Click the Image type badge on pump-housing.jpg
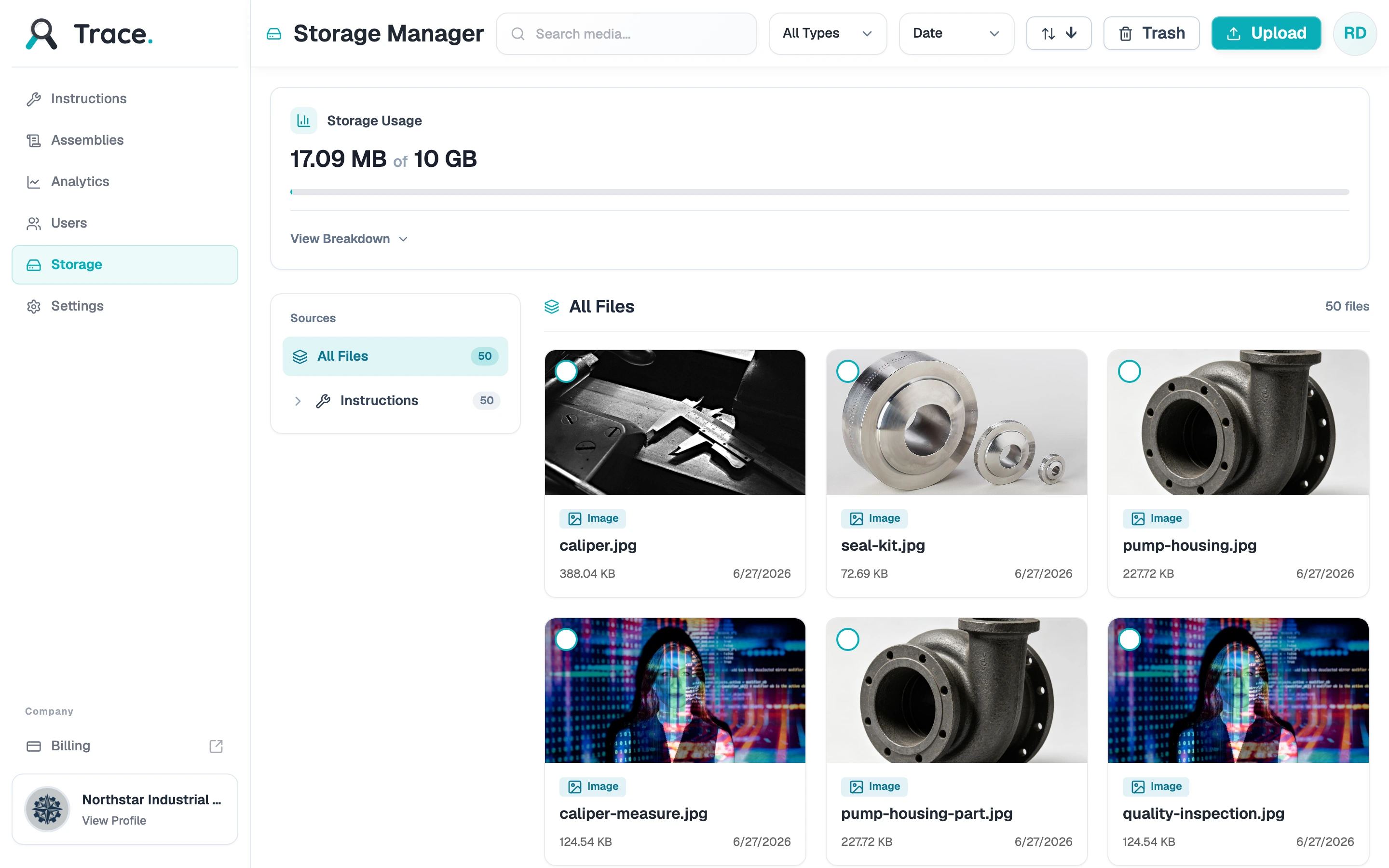The image size is (1389, 868). point(1156,518)
